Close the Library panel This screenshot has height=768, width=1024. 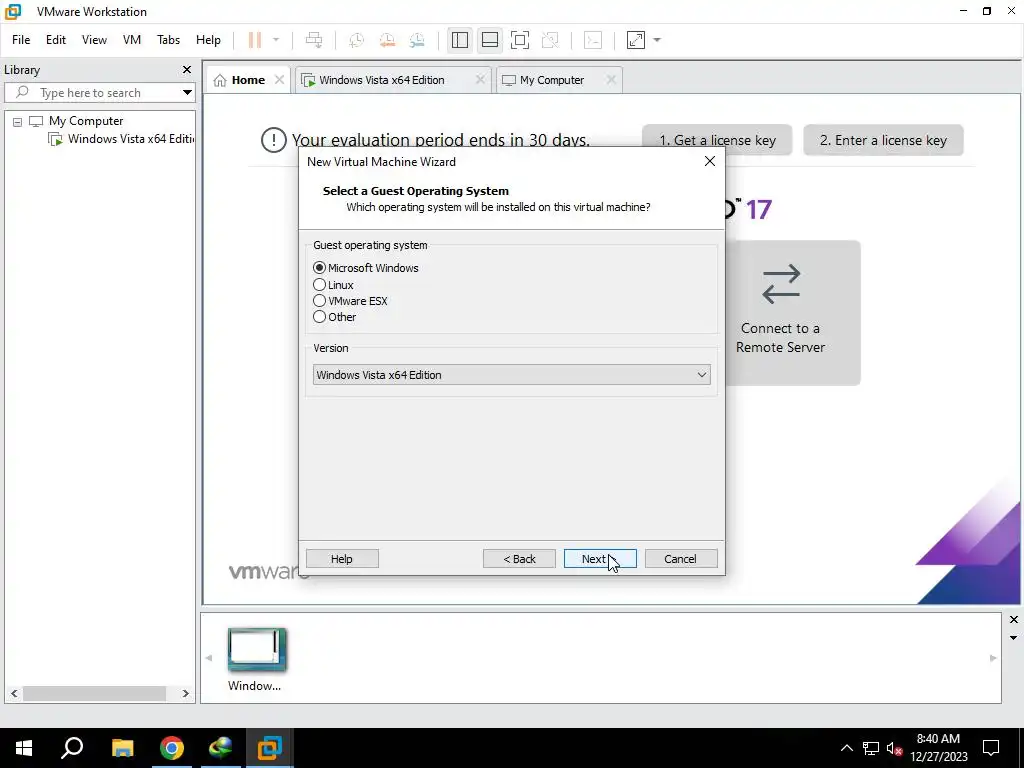click(187, 69)
